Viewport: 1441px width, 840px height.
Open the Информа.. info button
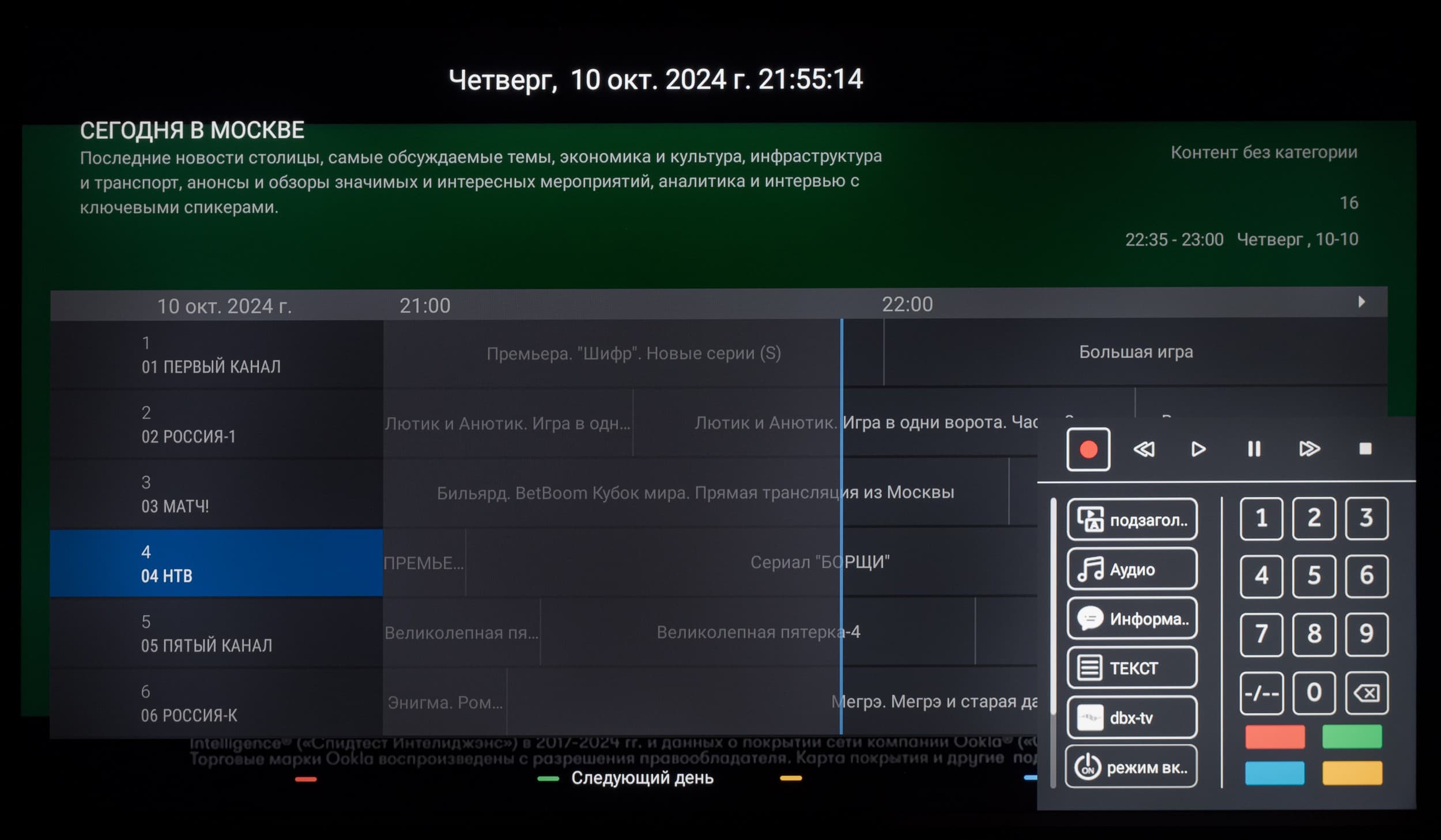click(1131, 619)
